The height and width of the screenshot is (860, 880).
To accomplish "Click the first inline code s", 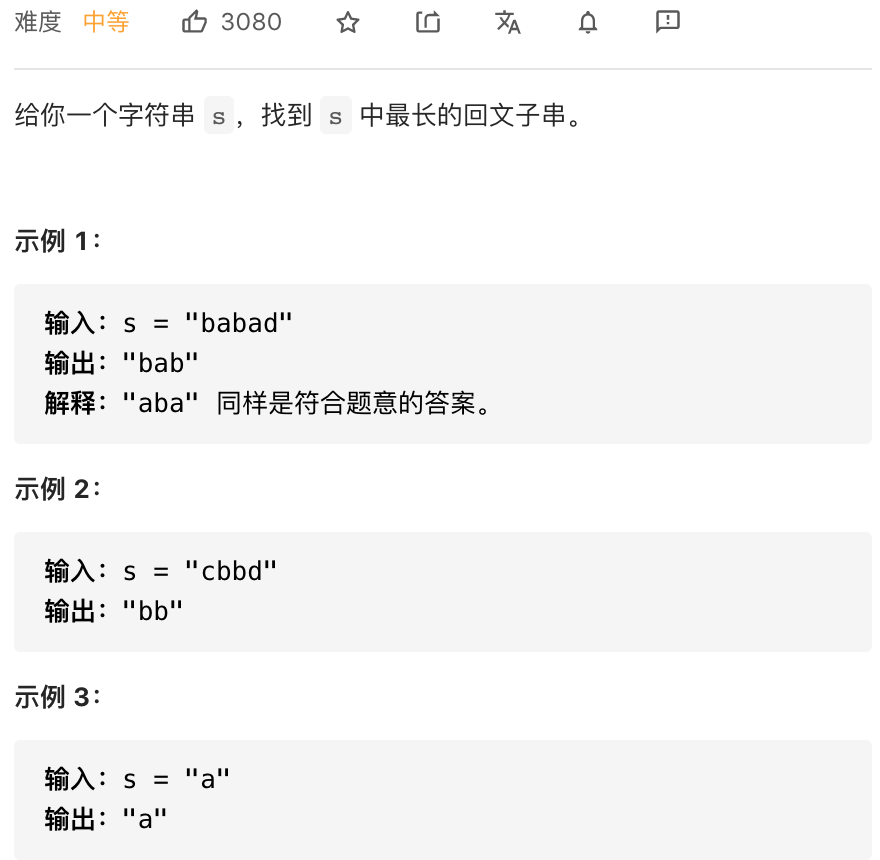I will coord(219,116).
